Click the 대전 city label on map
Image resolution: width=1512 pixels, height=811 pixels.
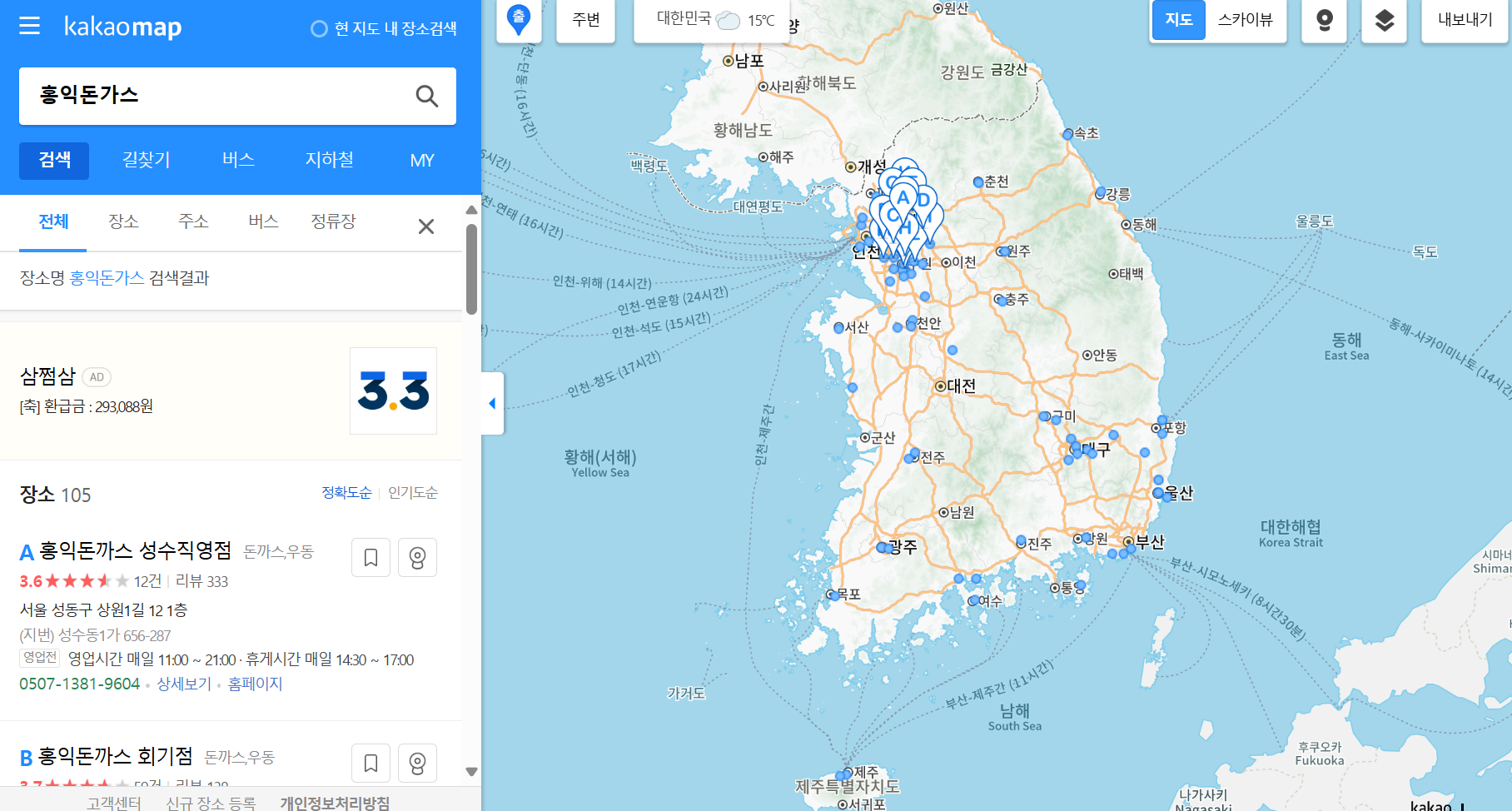(960, 386)
